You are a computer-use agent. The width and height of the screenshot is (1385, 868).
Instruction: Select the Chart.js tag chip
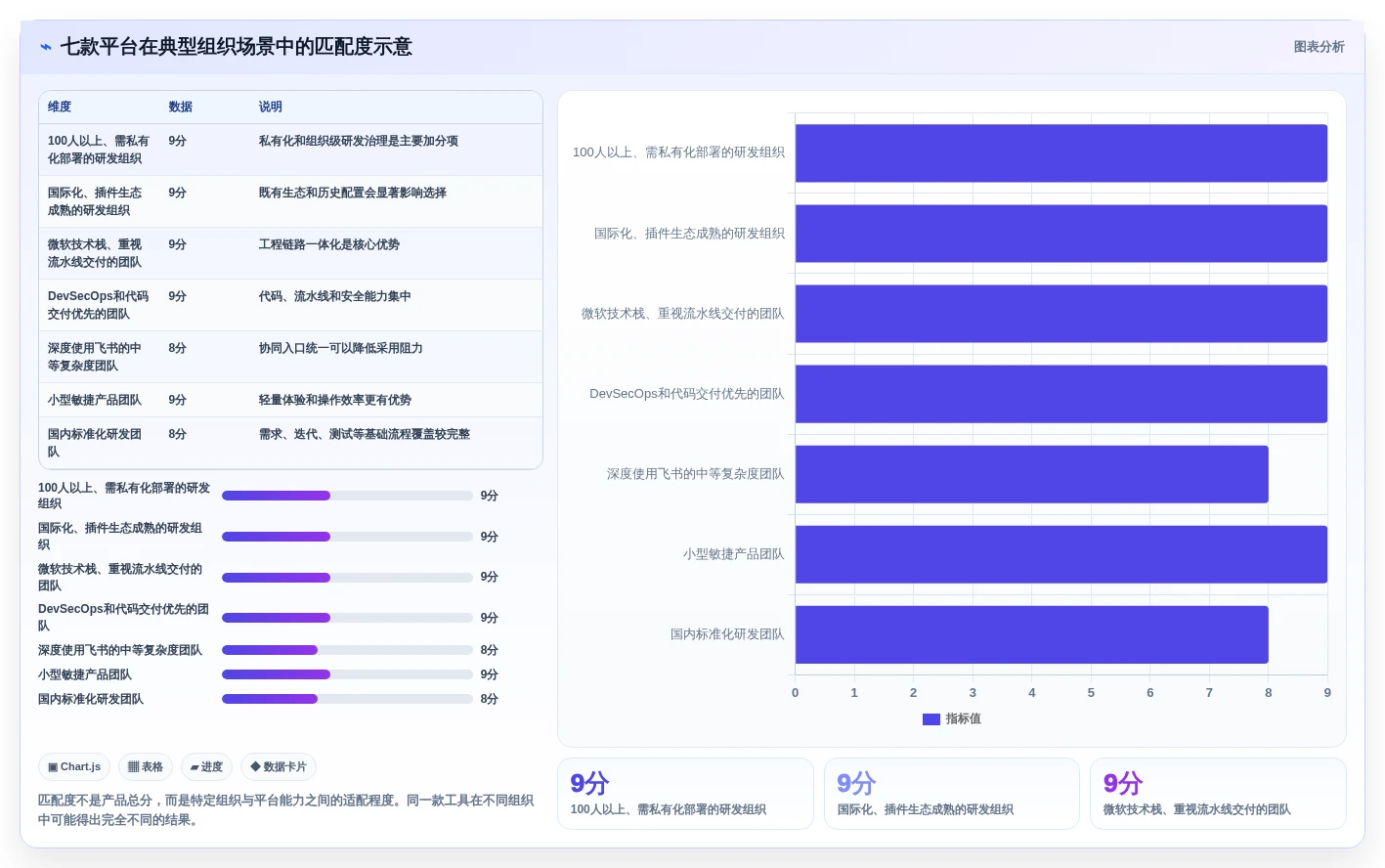[x=74, y=767]
